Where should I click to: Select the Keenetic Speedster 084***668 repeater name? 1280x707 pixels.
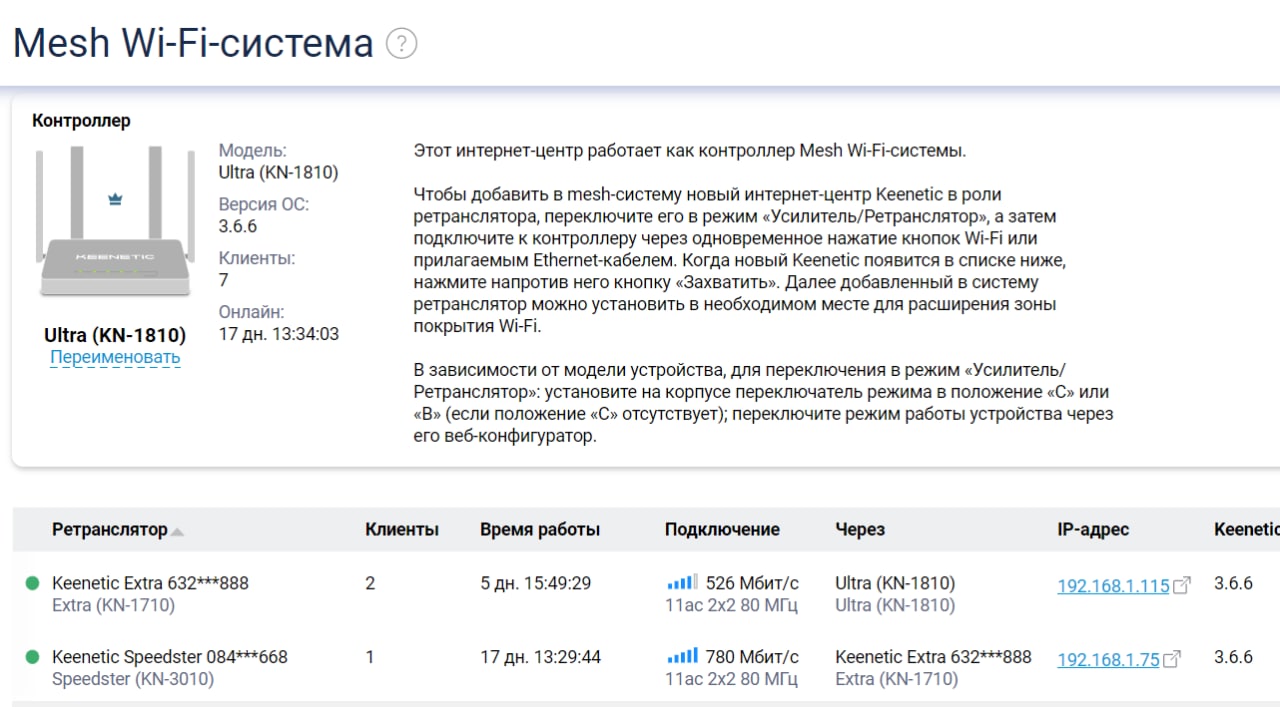[170, 657]
